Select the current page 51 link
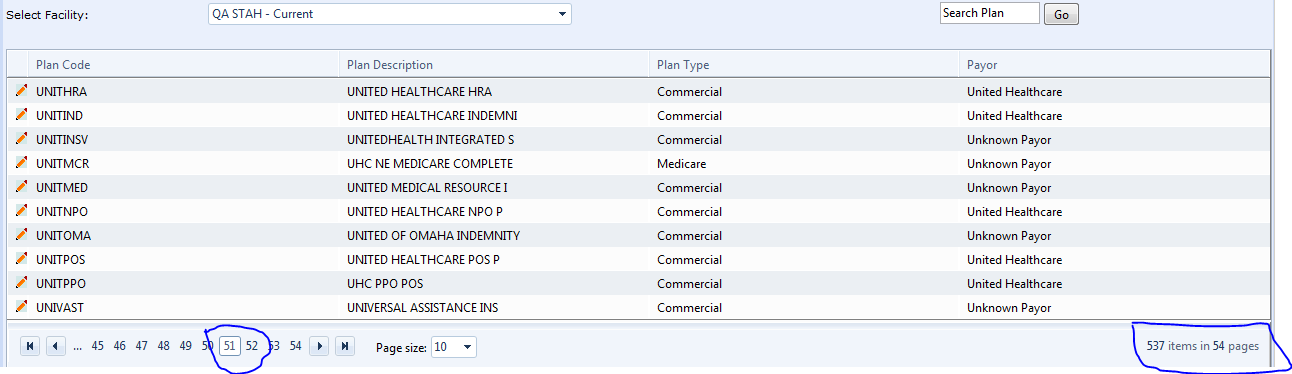This screenshot has width=1292, height=374. coord(230,346)
